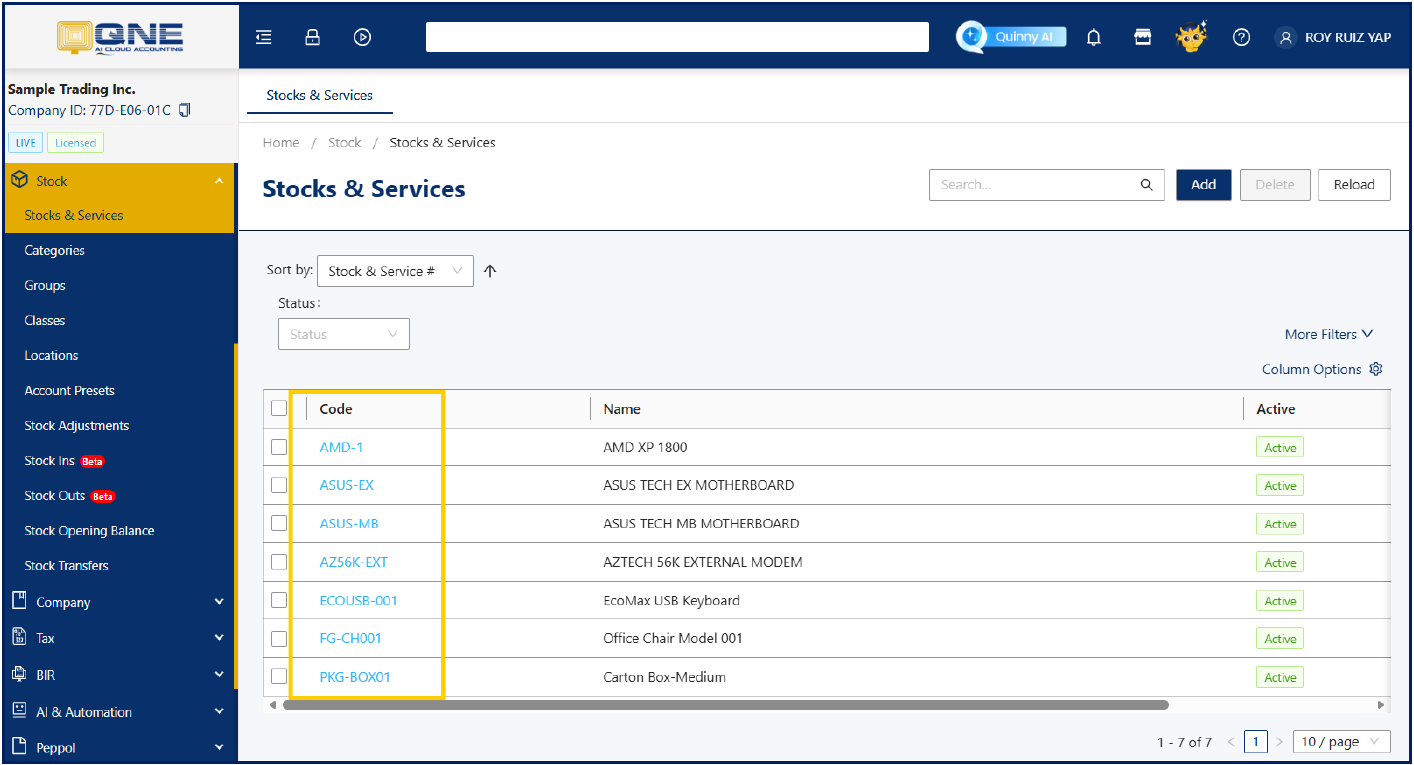Click the QNE logo

point(119,36)
